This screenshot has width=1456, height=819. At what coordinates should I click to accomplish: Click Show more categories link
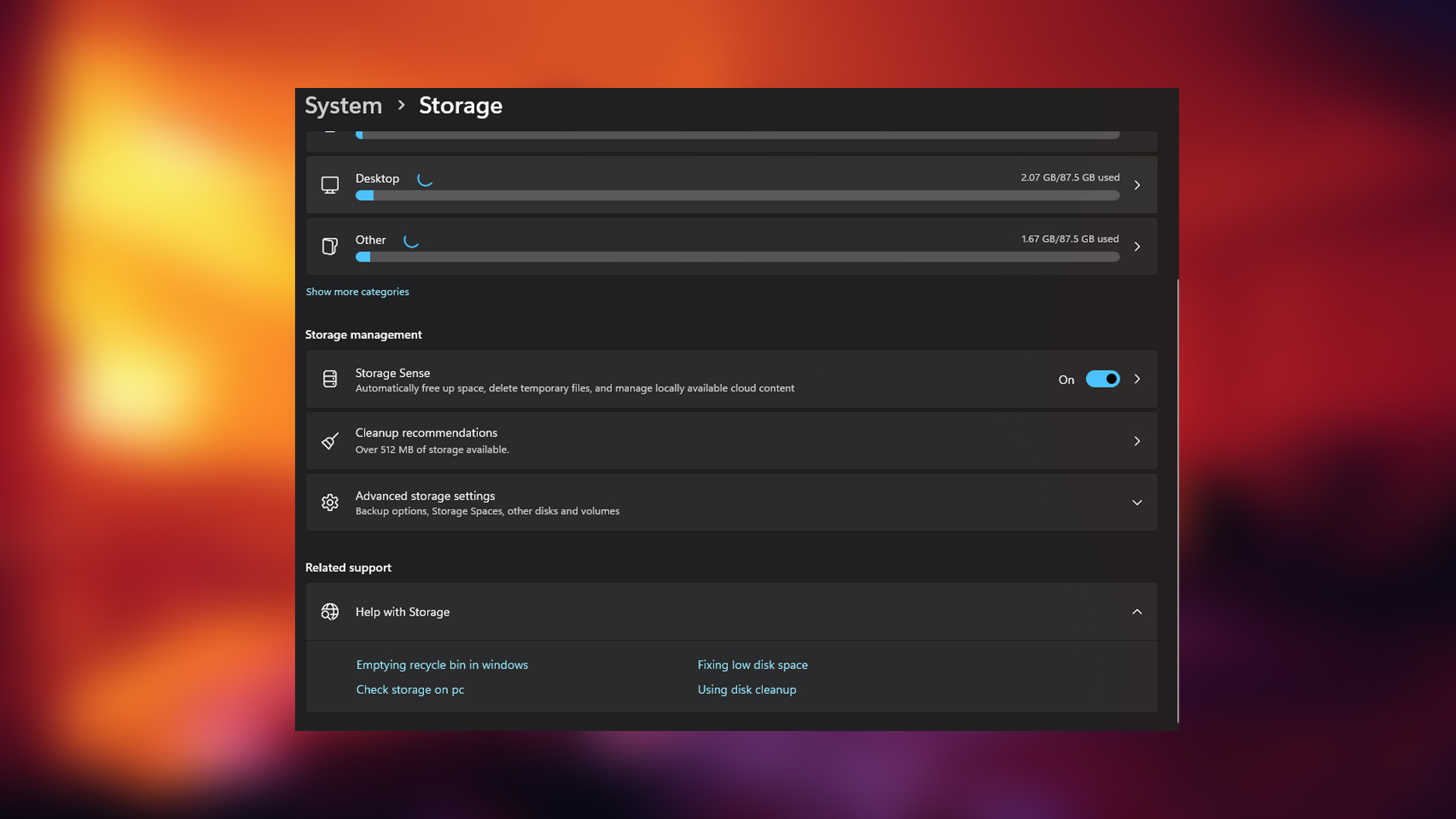click(357, 292)
